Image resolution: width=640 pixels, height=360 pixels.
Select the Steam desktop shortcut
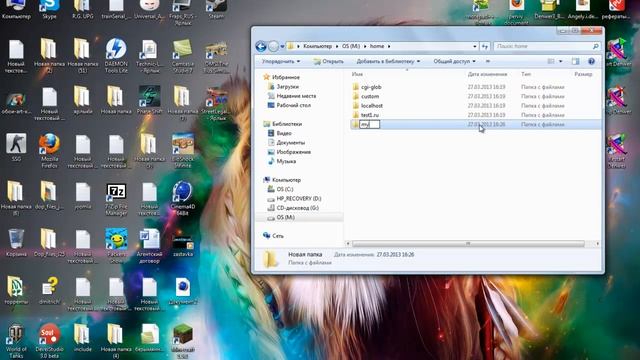click(216, 9)
